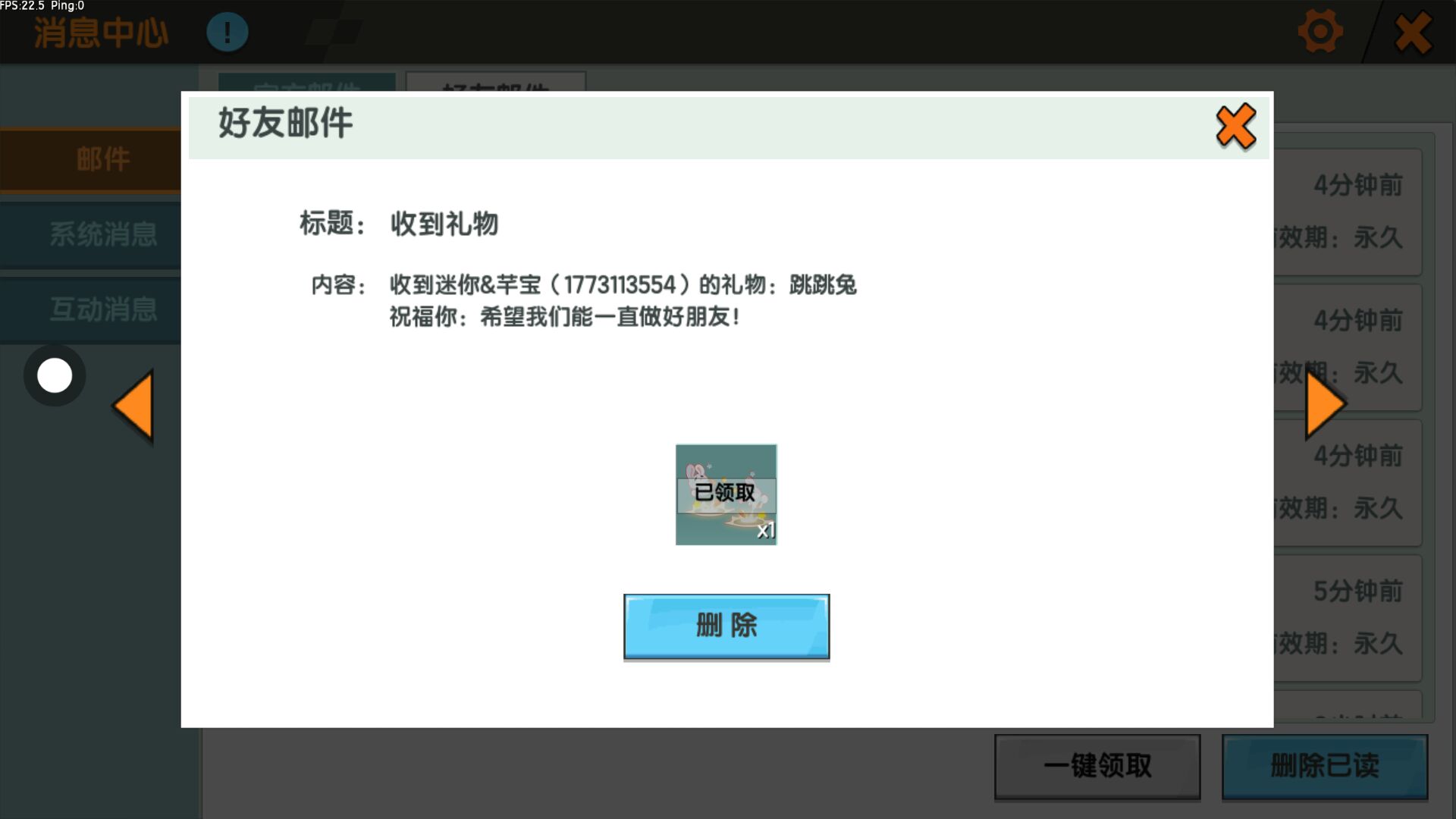Close the friend mail (好友邮件) dialog

point(1235,126)
